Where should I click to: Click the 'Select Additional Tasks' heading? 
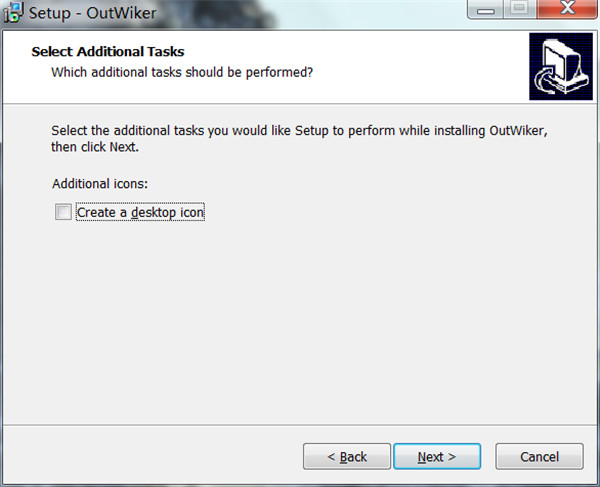108,52
